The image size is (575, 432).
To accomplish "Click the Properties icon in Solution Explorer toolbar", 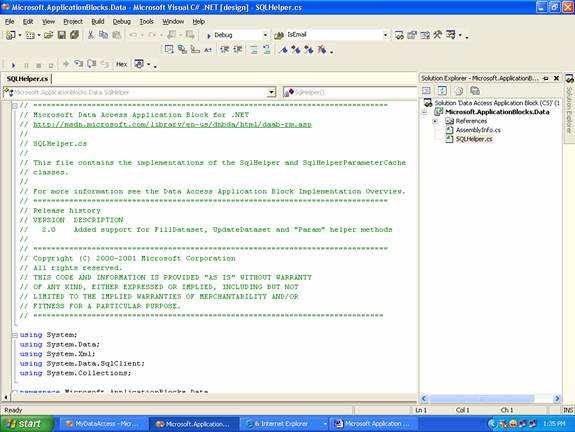I will point(475,91).
